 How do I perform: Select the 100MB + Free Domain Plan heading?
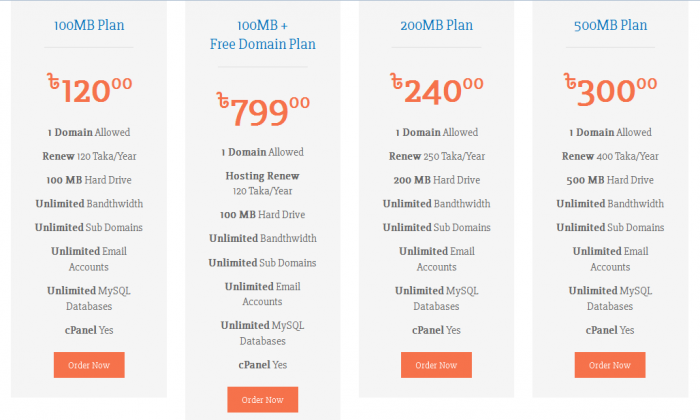click(260, 35)
